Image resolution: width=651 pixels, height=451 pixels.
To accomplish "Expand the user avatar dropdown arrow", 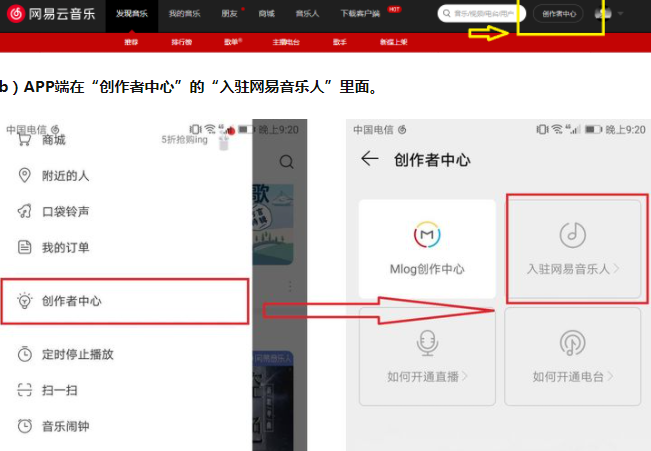I will (620, 14).
